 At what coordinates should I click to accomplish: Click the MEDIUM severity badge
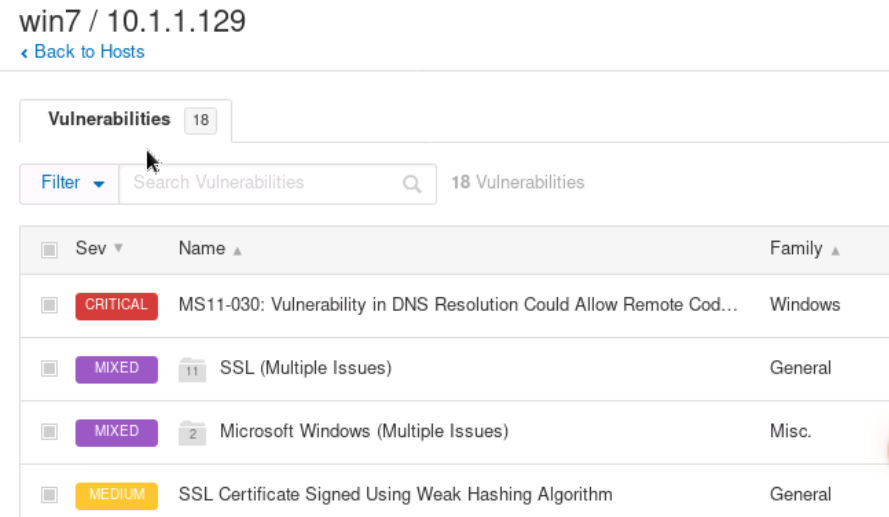116,494
